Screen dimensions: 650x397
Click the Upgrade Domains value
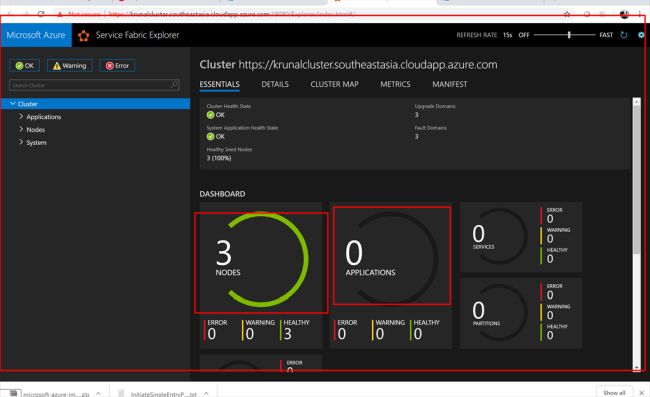[x=417, y=115]
